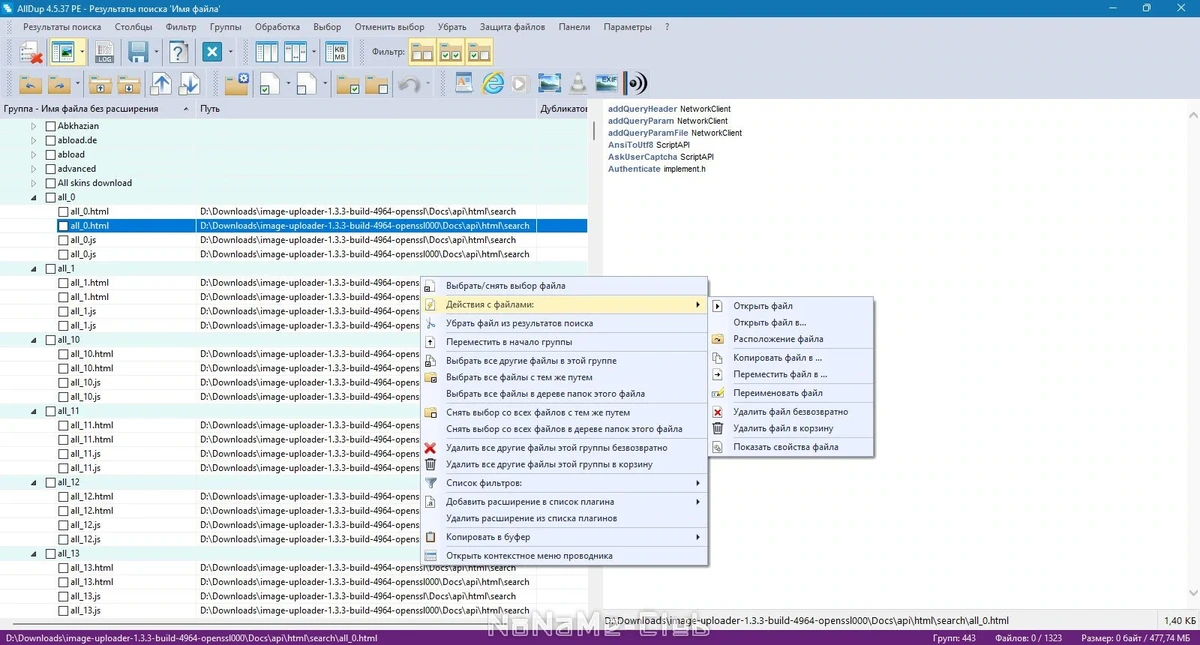Click the audio speaker icon

635,84
